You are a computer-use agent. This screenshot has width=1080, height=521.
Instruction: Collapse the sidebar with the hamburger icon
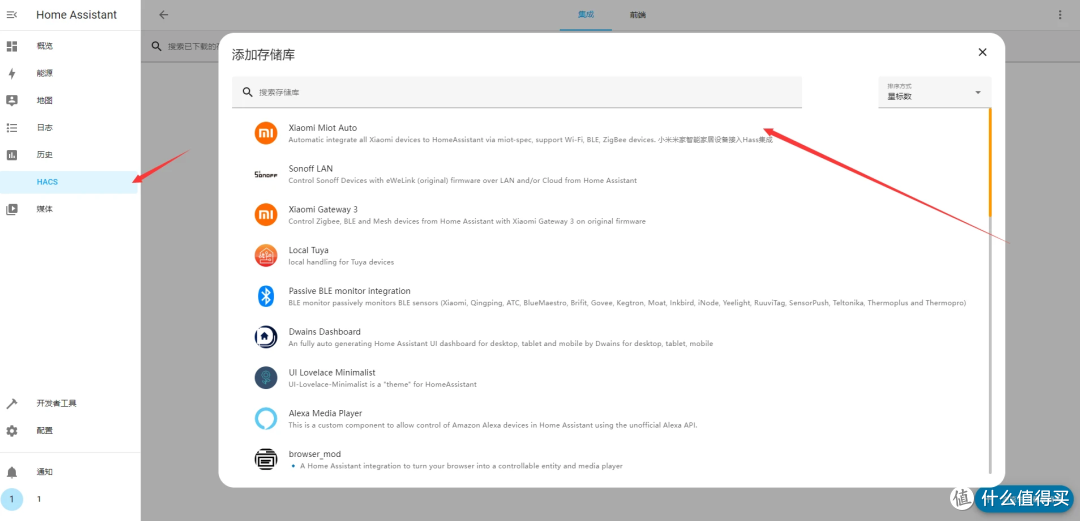(12, 14)
